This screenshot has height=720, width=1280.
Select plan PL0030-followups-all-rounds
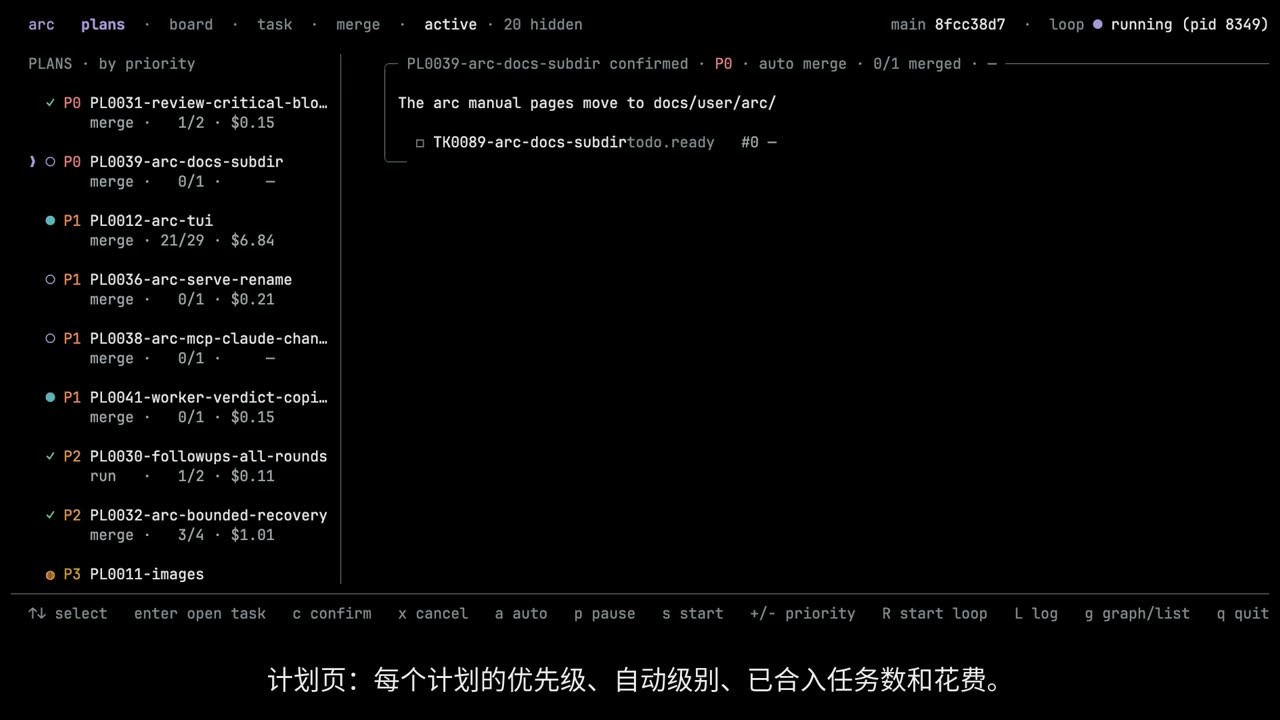tap(208, 457)
